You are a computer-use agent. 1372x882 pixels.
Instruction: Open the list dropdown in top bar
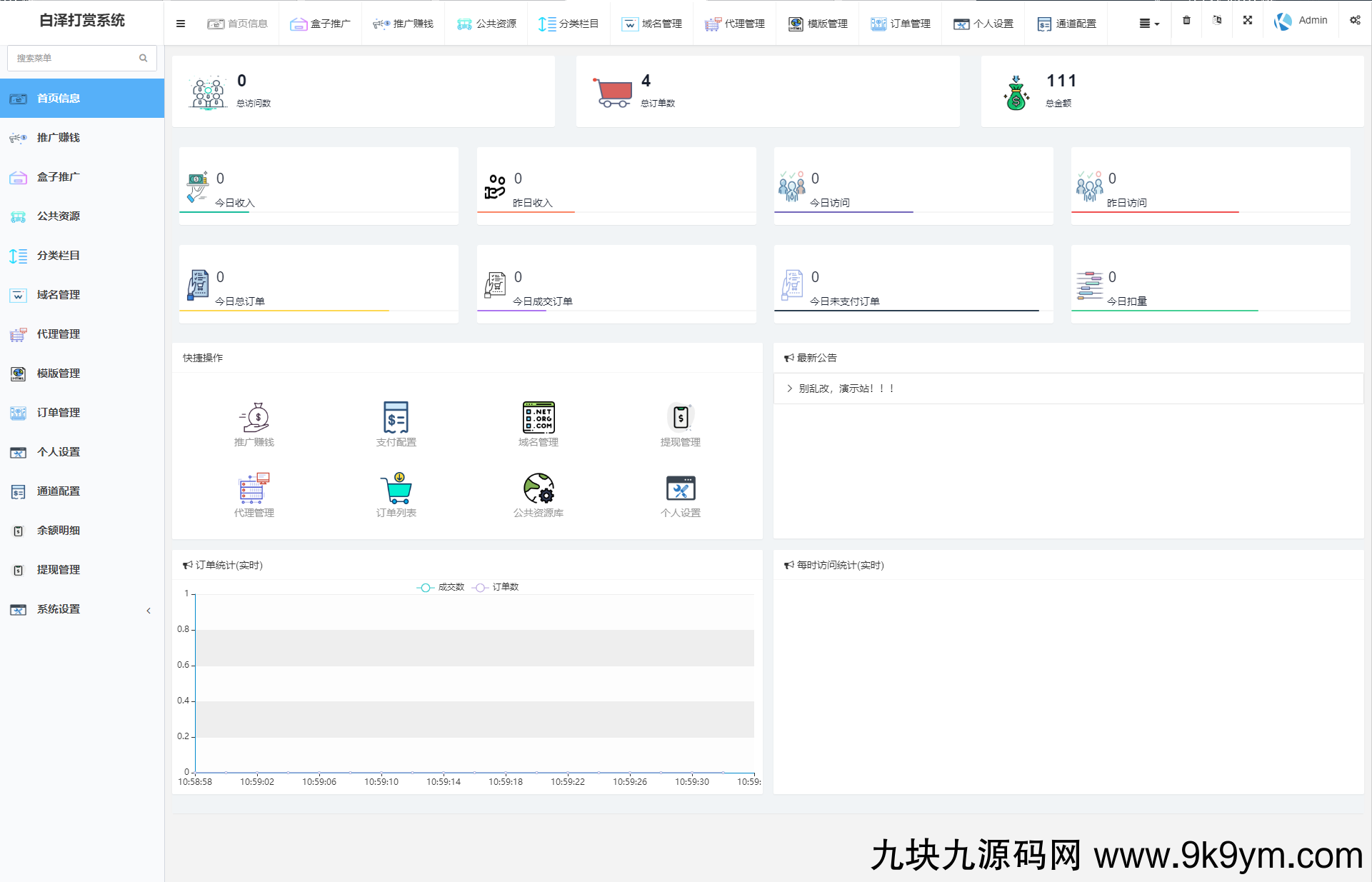(1149, 24)
